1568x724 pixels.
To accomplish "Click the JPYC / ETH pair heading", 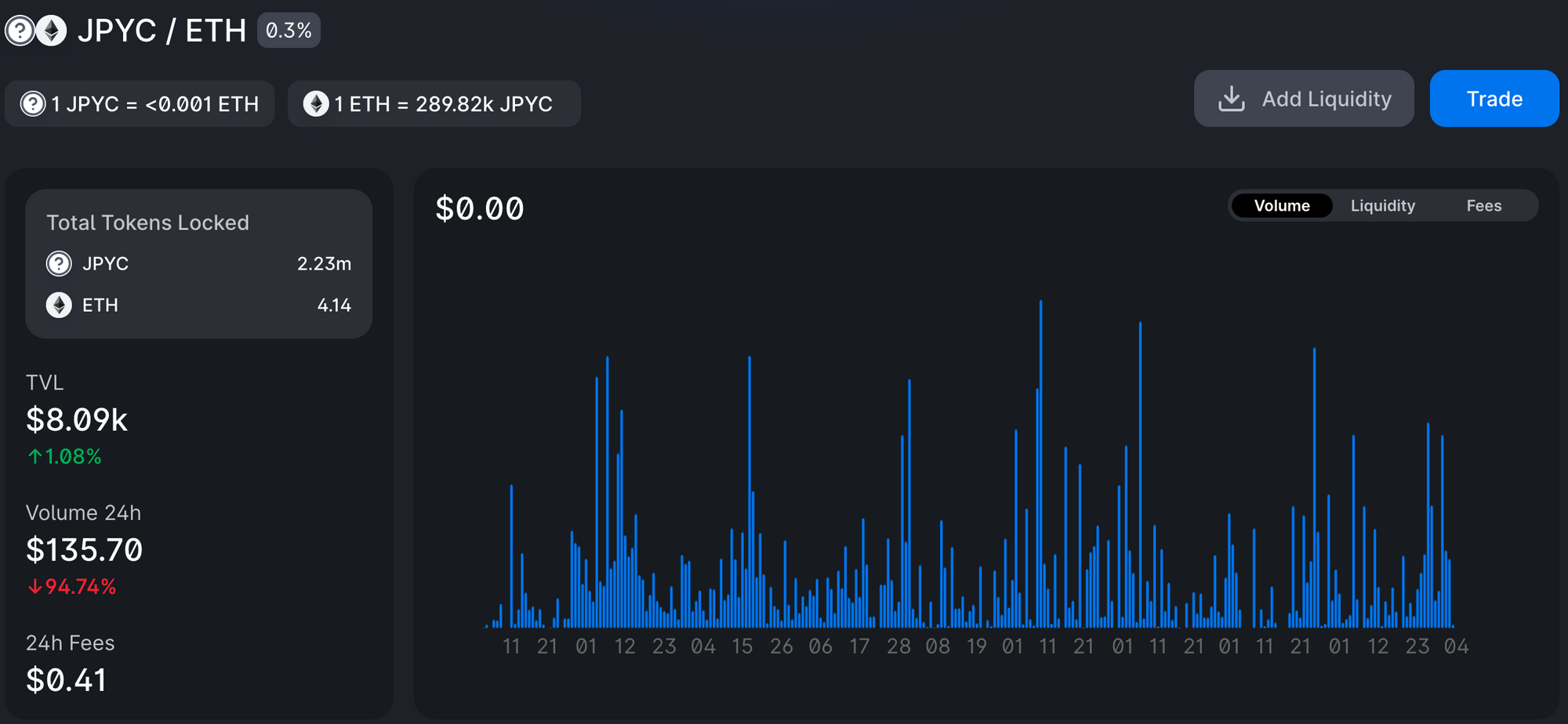I will click(162, 31).
